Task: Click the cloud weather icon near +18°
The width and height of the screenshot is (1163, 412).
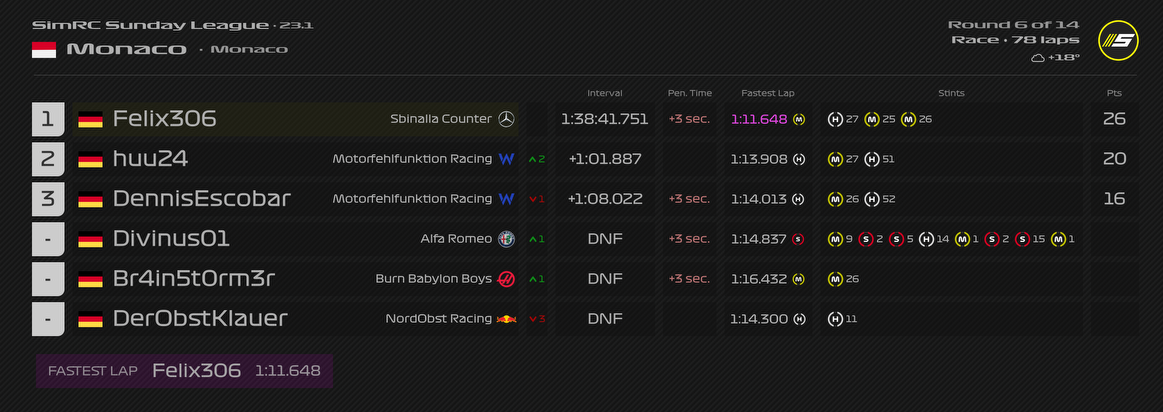Action: click(x=1037, y=58)
